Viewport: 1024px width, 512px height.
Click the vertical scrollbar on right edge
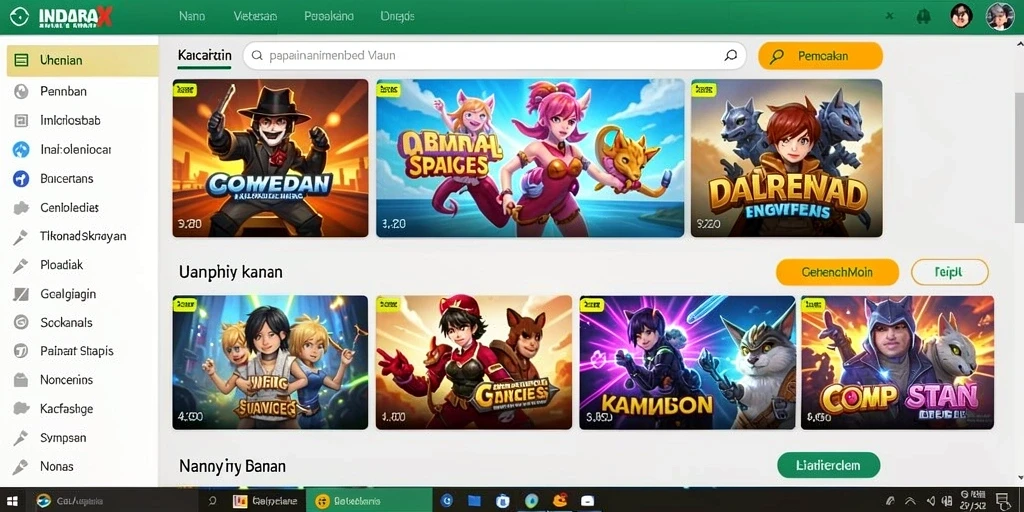coord(1018,157)
